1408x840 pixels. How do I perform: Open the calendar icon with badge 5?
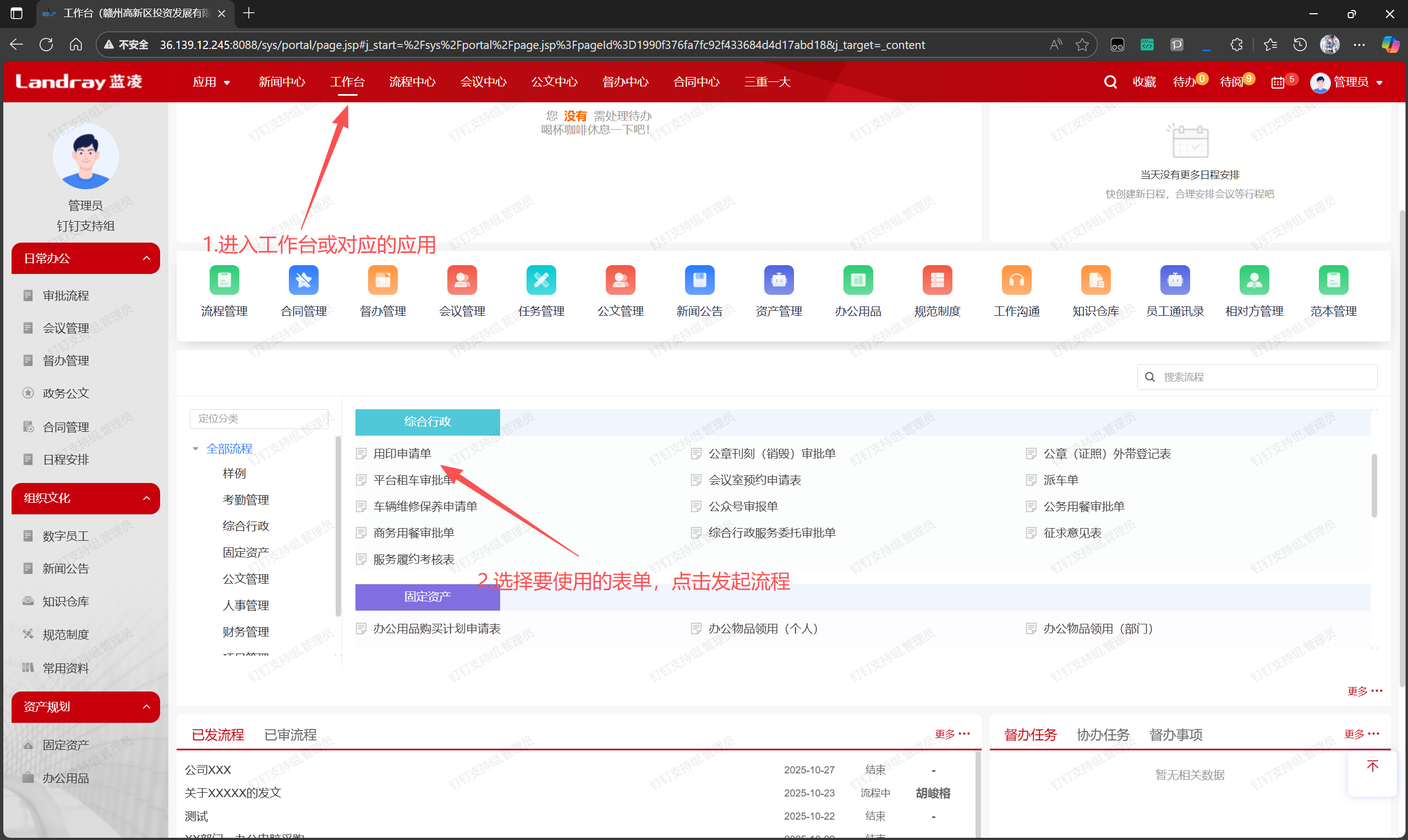[x=1277, y=83]
